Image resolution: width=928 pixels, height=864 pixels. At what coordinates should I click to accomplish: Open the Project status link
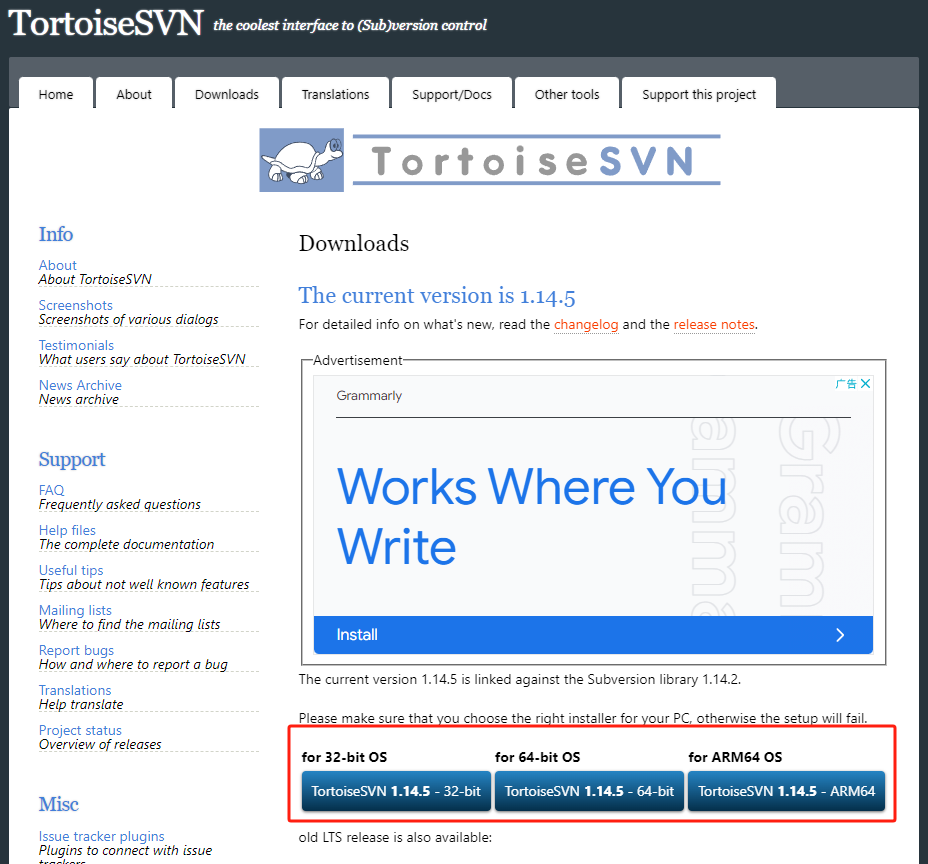tap(80, 730)
